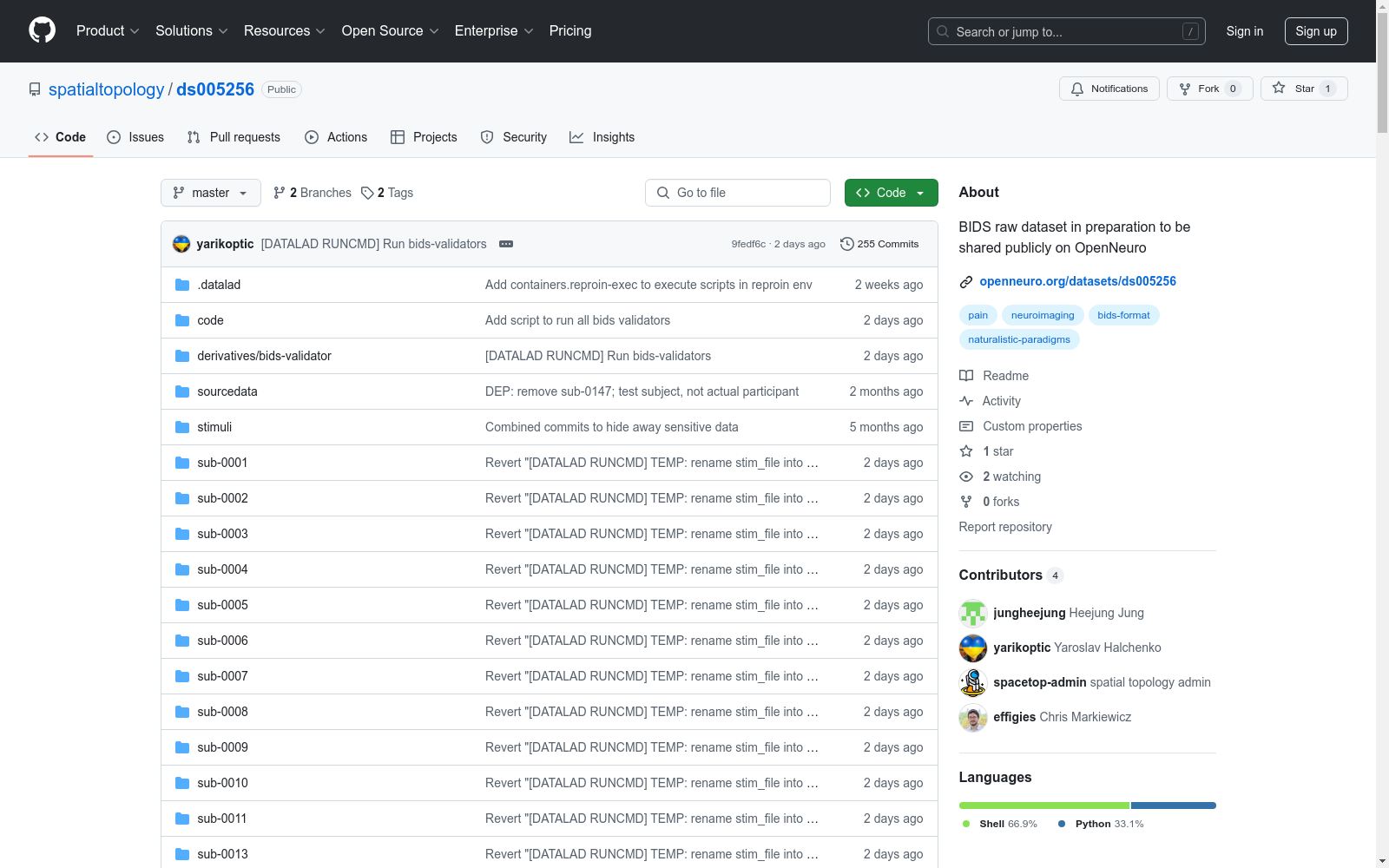Click the sub-0010 folder icon
Image resolution: width=1389 pixels, height=868 pixels.
[x=182, y=783]
